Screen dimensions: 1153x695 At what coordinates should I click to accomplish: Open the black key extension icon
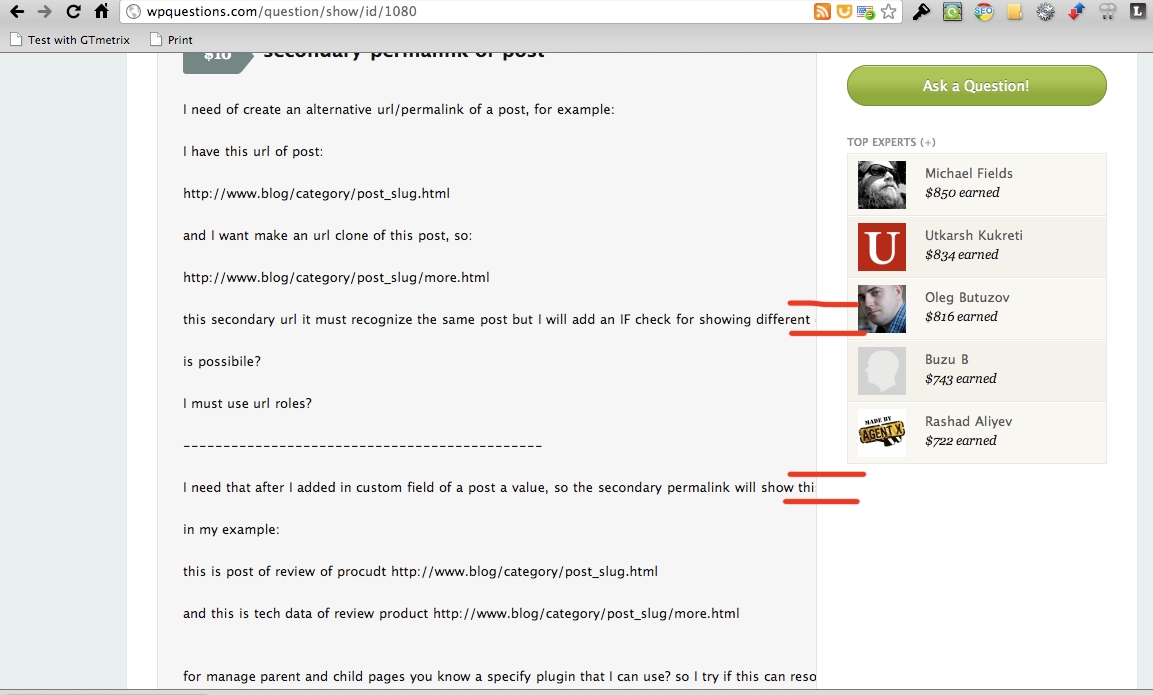coord(921,11)
